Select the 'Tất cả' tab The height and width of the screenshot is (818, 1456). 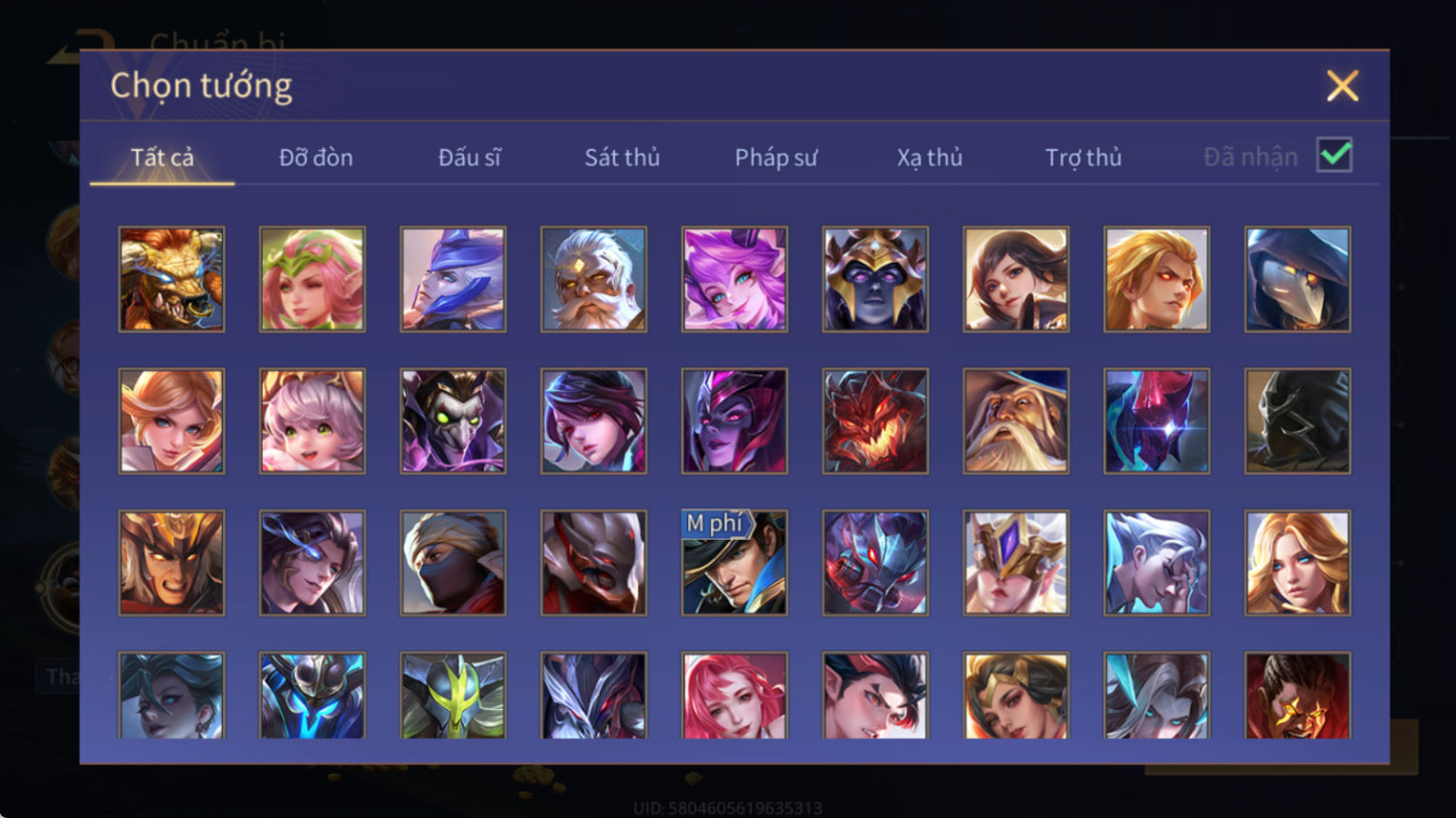(162, 158)
